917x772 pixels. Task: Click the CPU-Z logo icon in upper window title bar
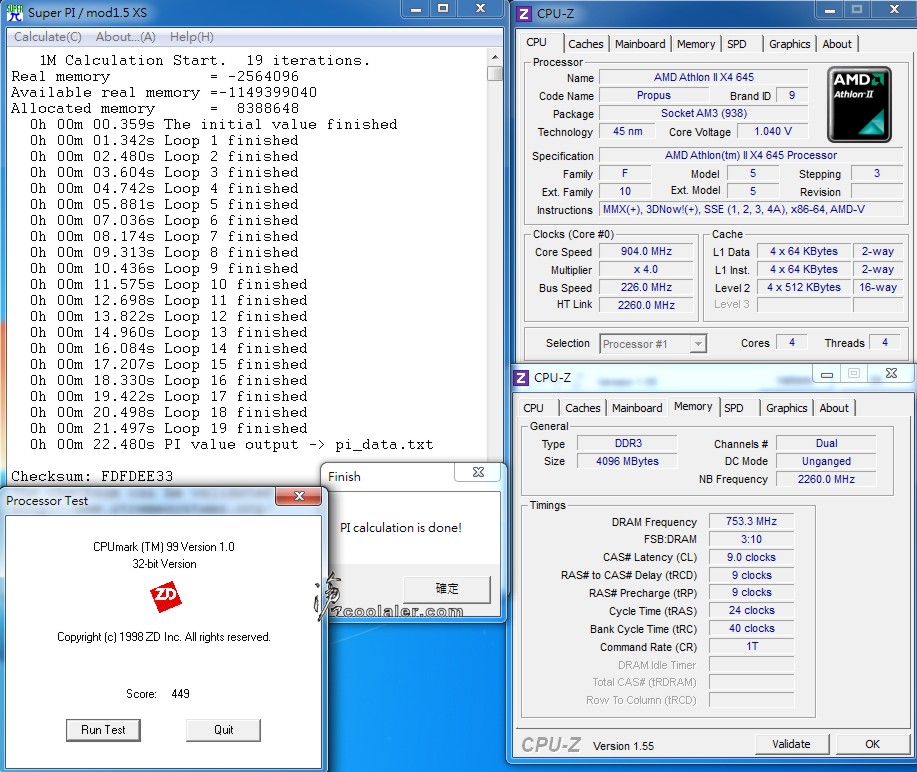click(524, 13)
